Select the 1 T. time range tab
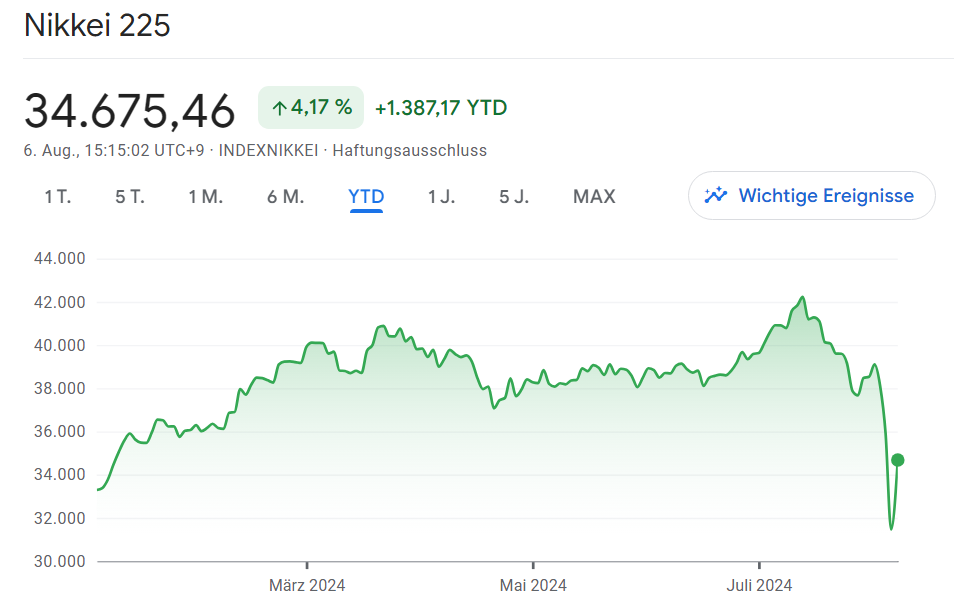 (58, 196)
